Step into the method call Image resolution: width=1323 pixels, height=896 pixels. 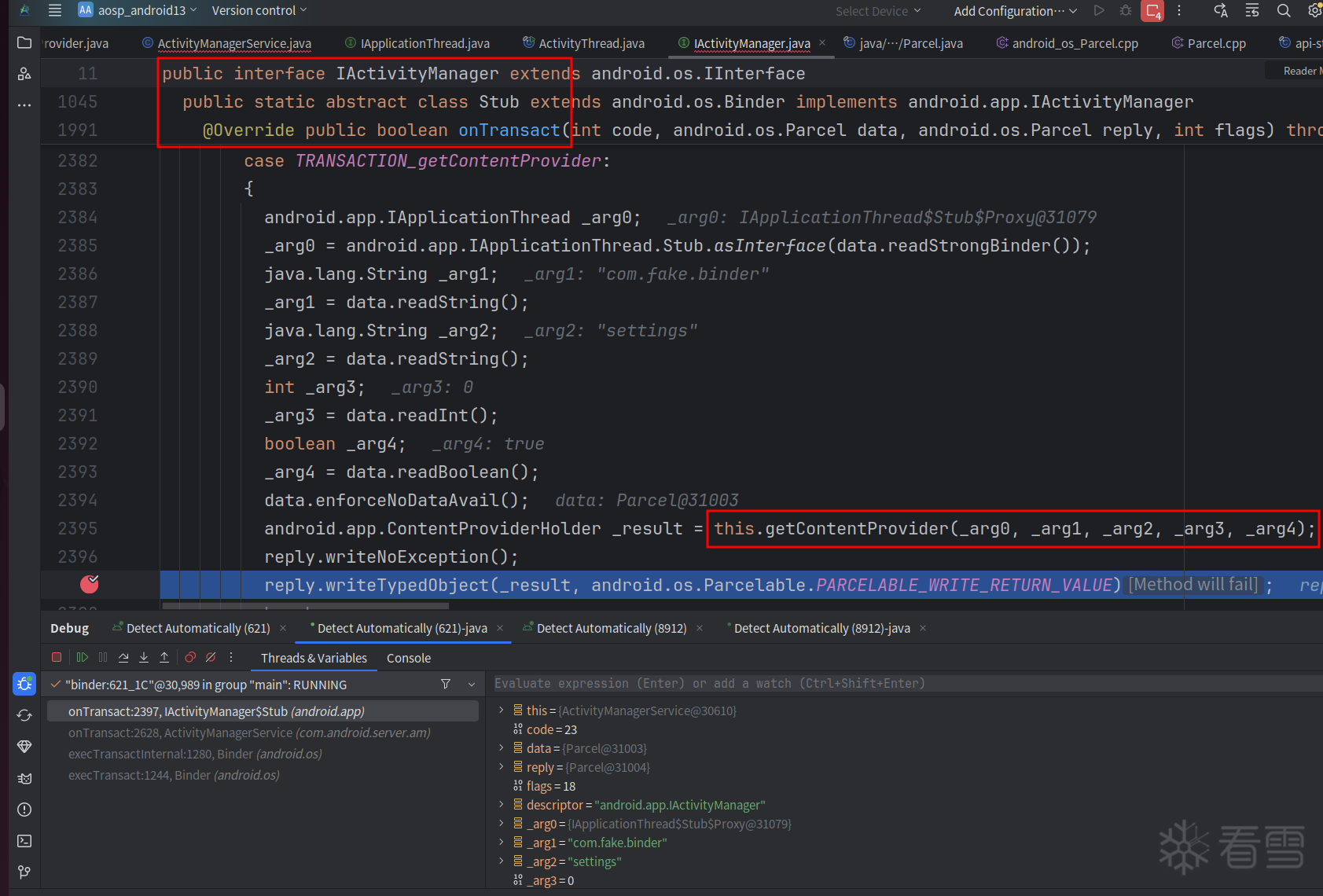point(144,657)
